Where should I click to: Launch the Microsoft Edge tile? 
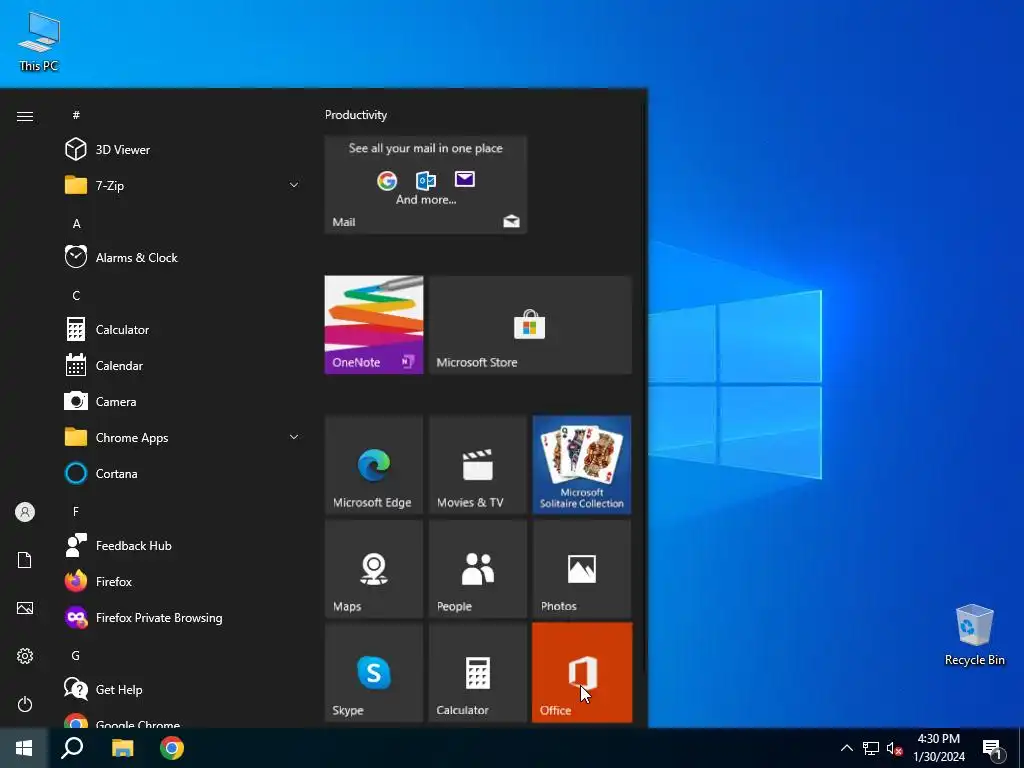(374, 464)
